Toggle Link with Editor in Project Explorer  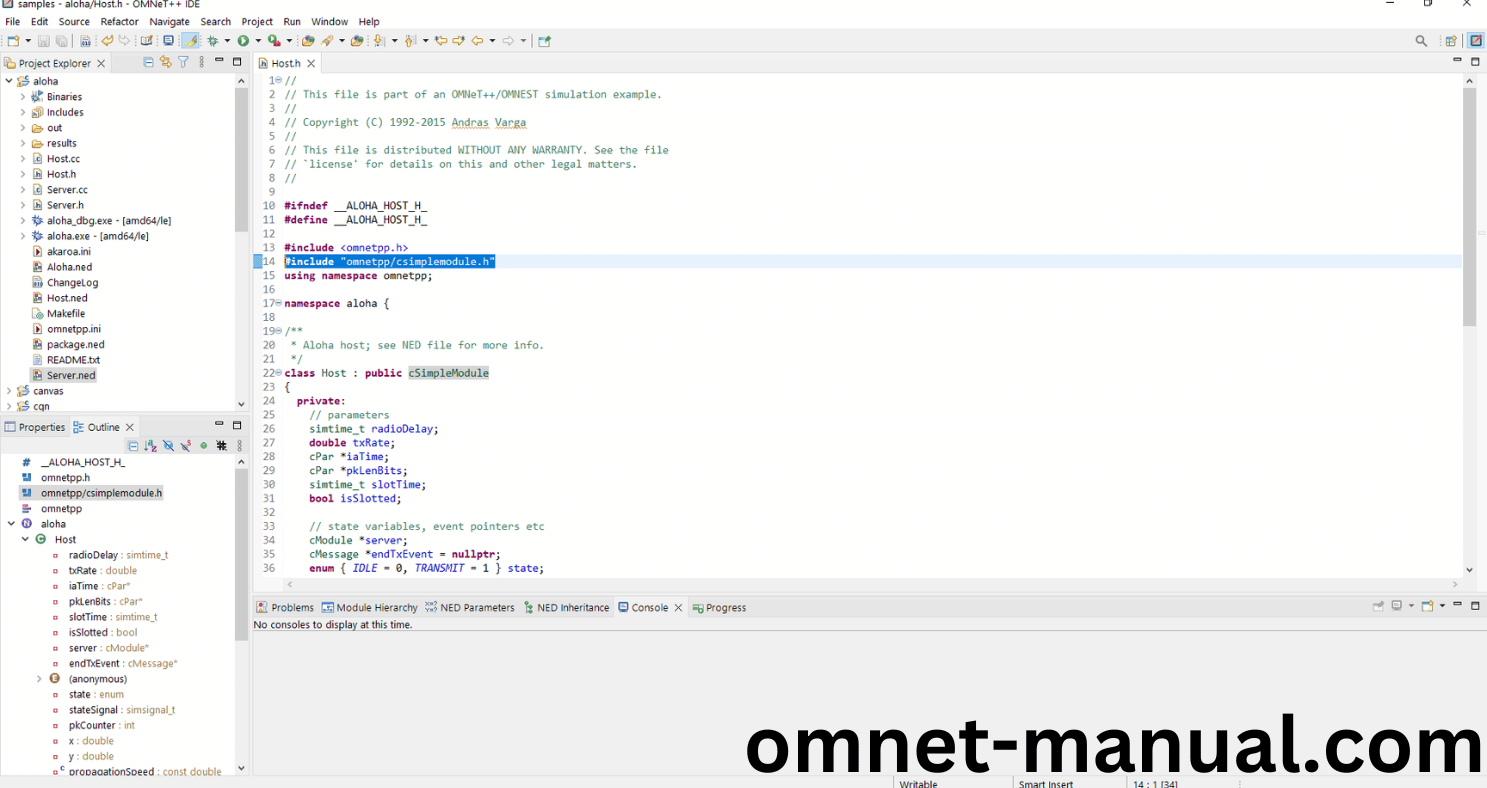[166, 62]
